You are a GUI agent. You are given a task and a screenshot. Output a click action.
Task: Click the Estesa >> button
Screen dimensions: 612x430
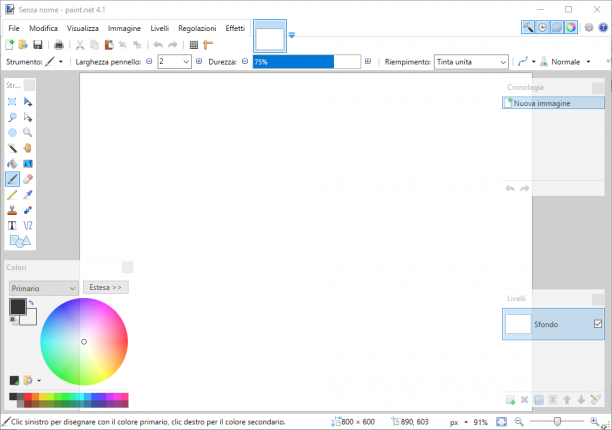[106, 288]
